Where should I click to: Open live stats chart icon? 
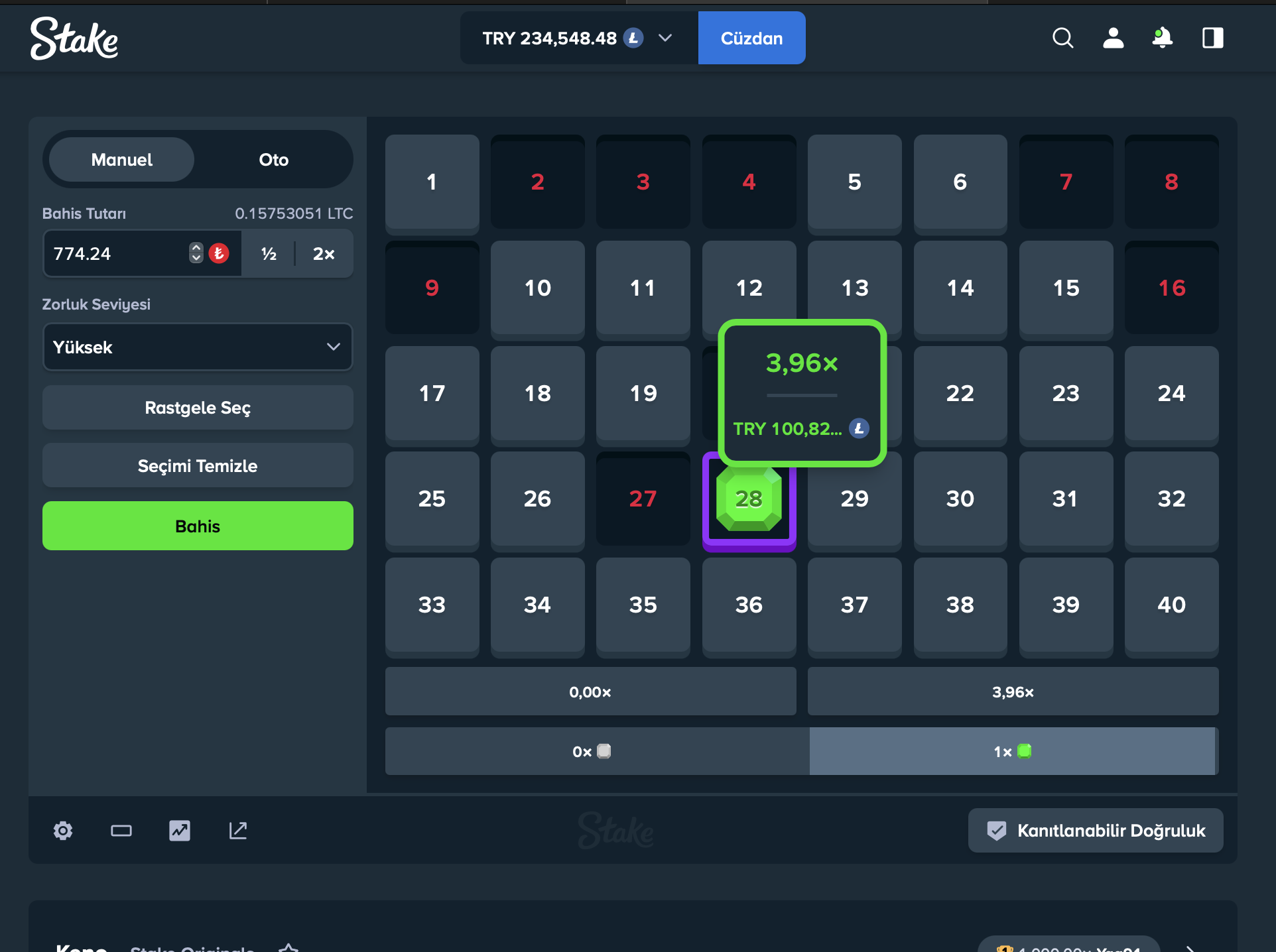click(180, 831)
